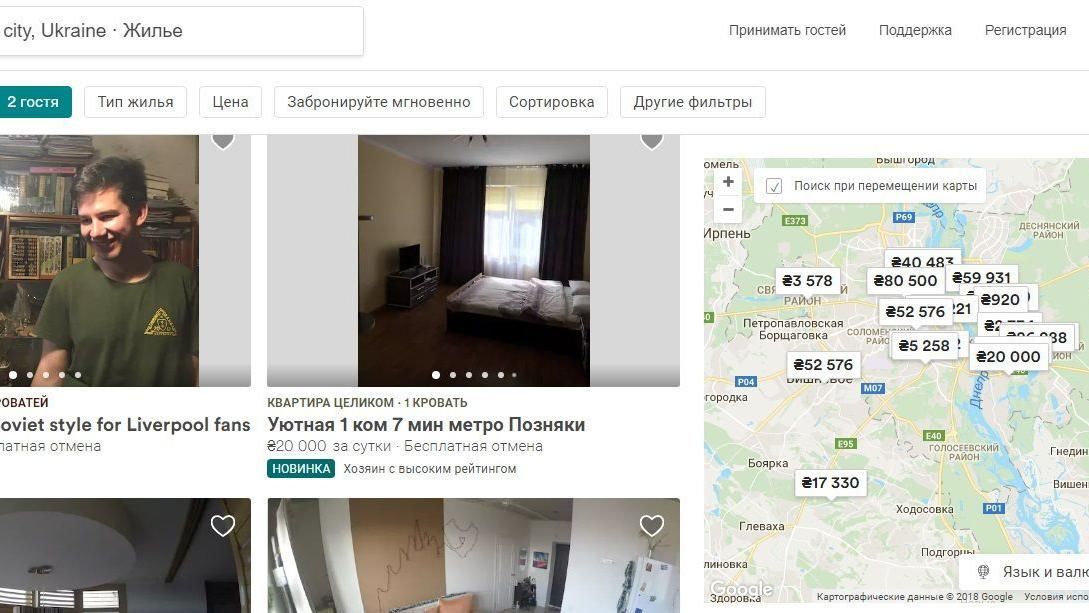
Task: Open the 'Цена' price filter
Action: [x=231, y=102]
